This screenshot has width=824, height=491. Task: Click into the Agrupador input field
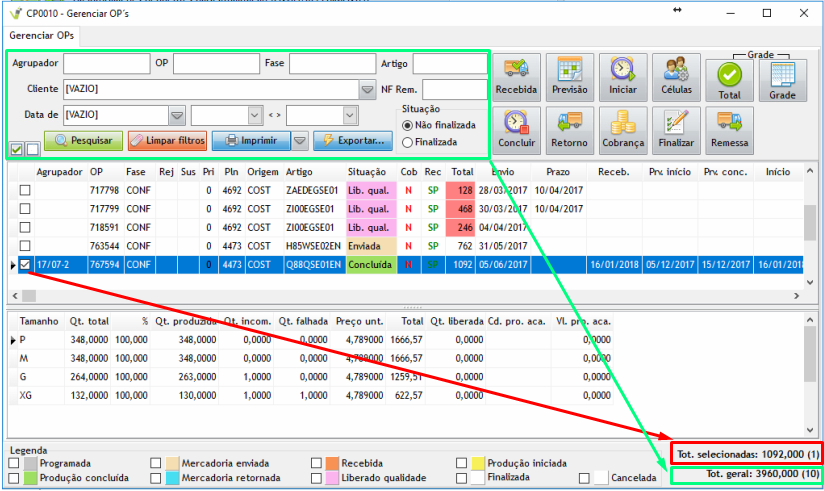tap(106, 63)
